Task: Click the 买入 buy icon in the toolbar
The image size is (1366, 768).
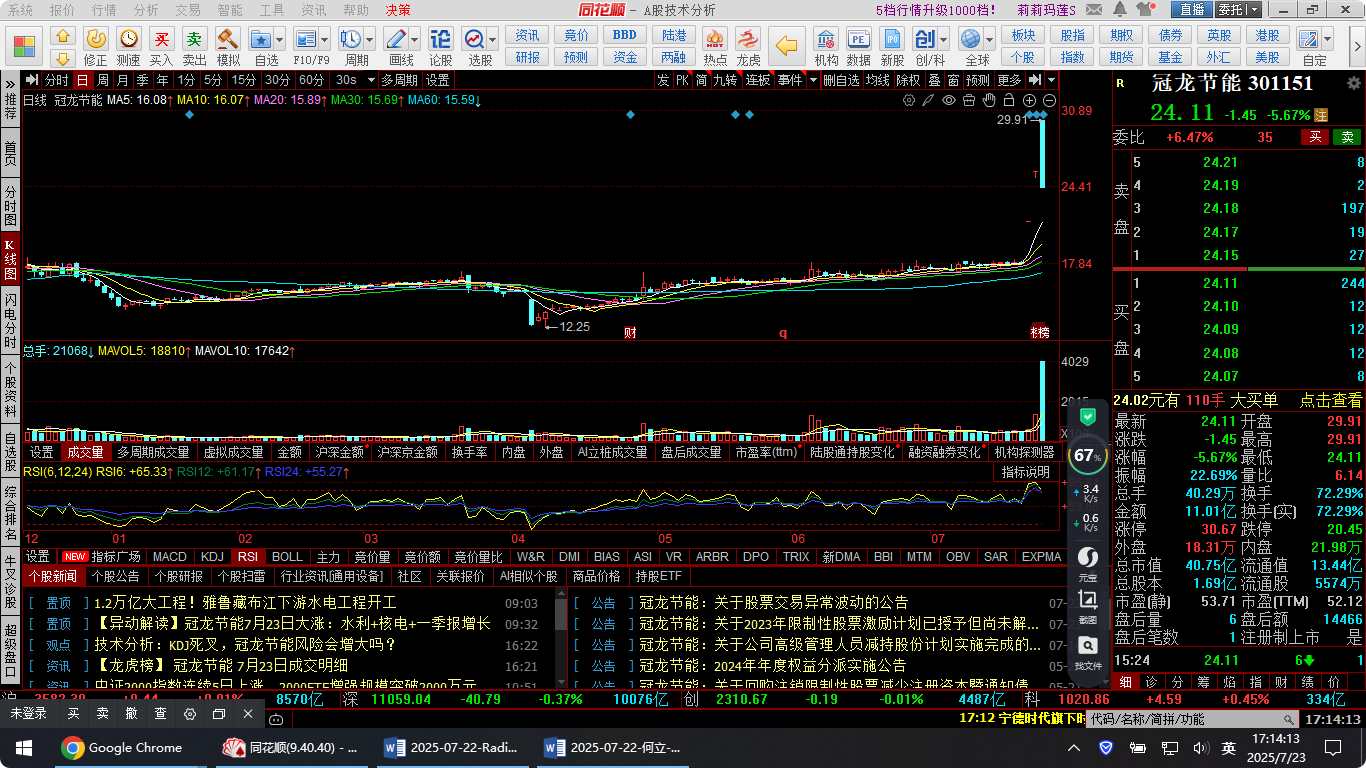Action: pos(161,39)
